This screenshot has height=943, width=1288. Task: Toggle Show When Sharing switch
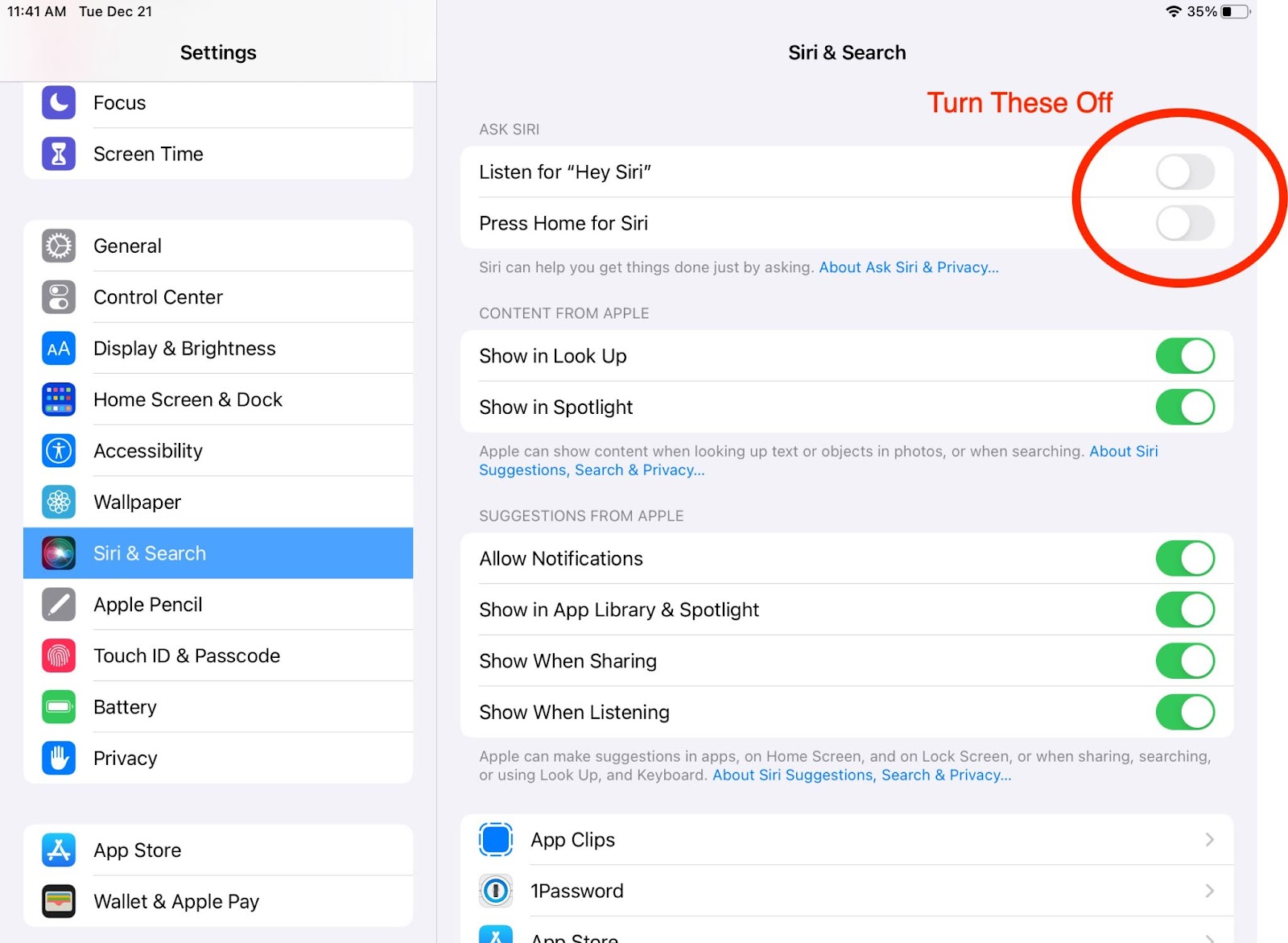(1185, 661)
